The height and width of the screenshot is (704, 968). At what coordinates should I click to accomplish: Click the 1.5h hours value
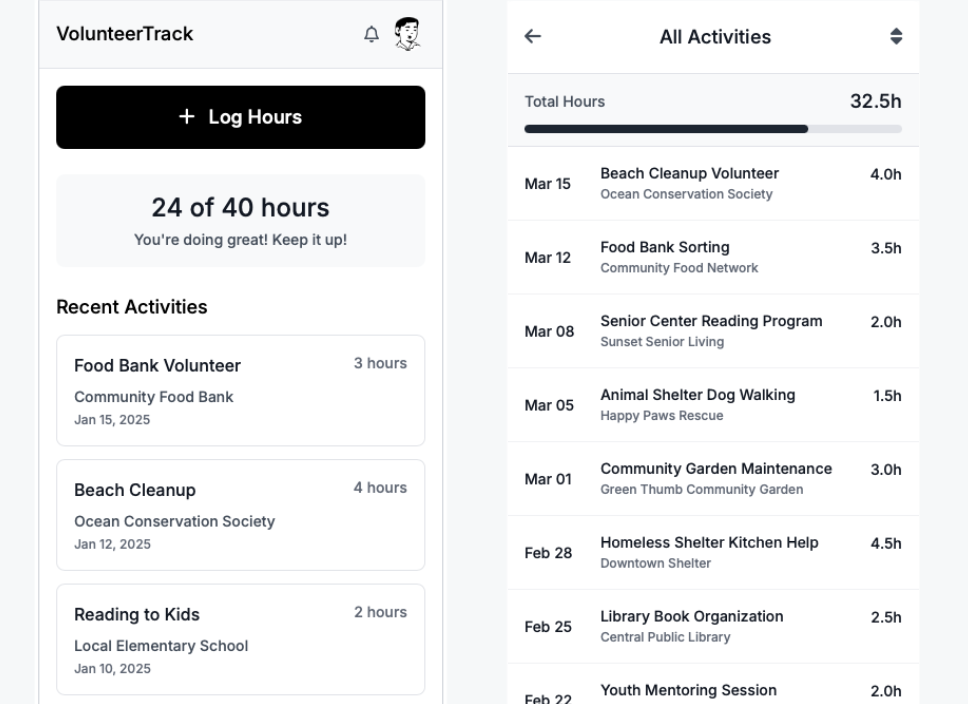coord(887,396)
